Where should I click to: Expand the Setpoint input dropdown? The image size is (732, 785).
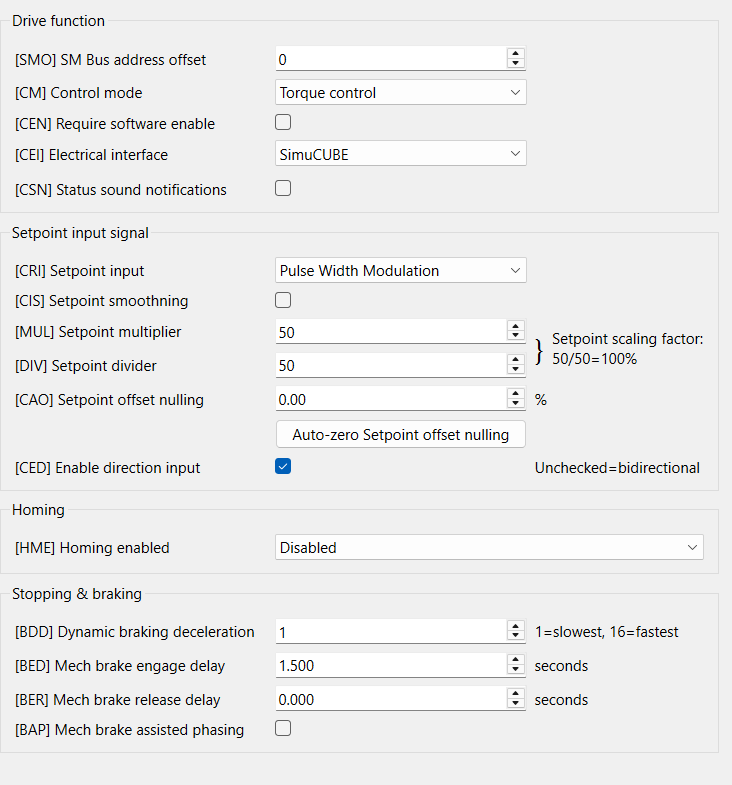pos(400,270)
